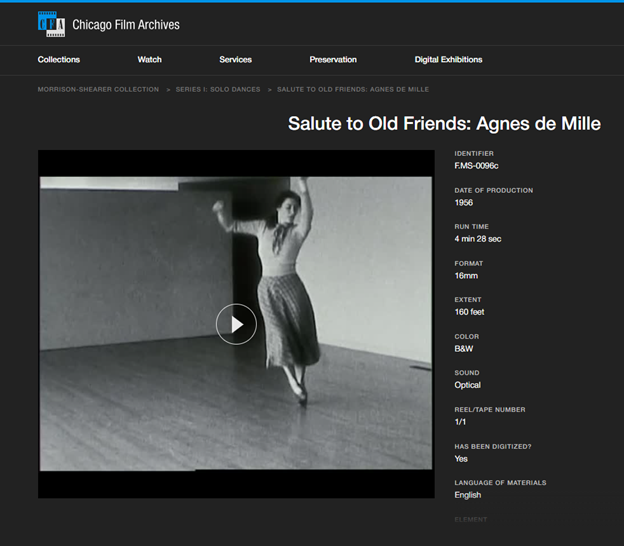Click the B&W color value
The width and height of the screenshot is (624, 546).
465,349
